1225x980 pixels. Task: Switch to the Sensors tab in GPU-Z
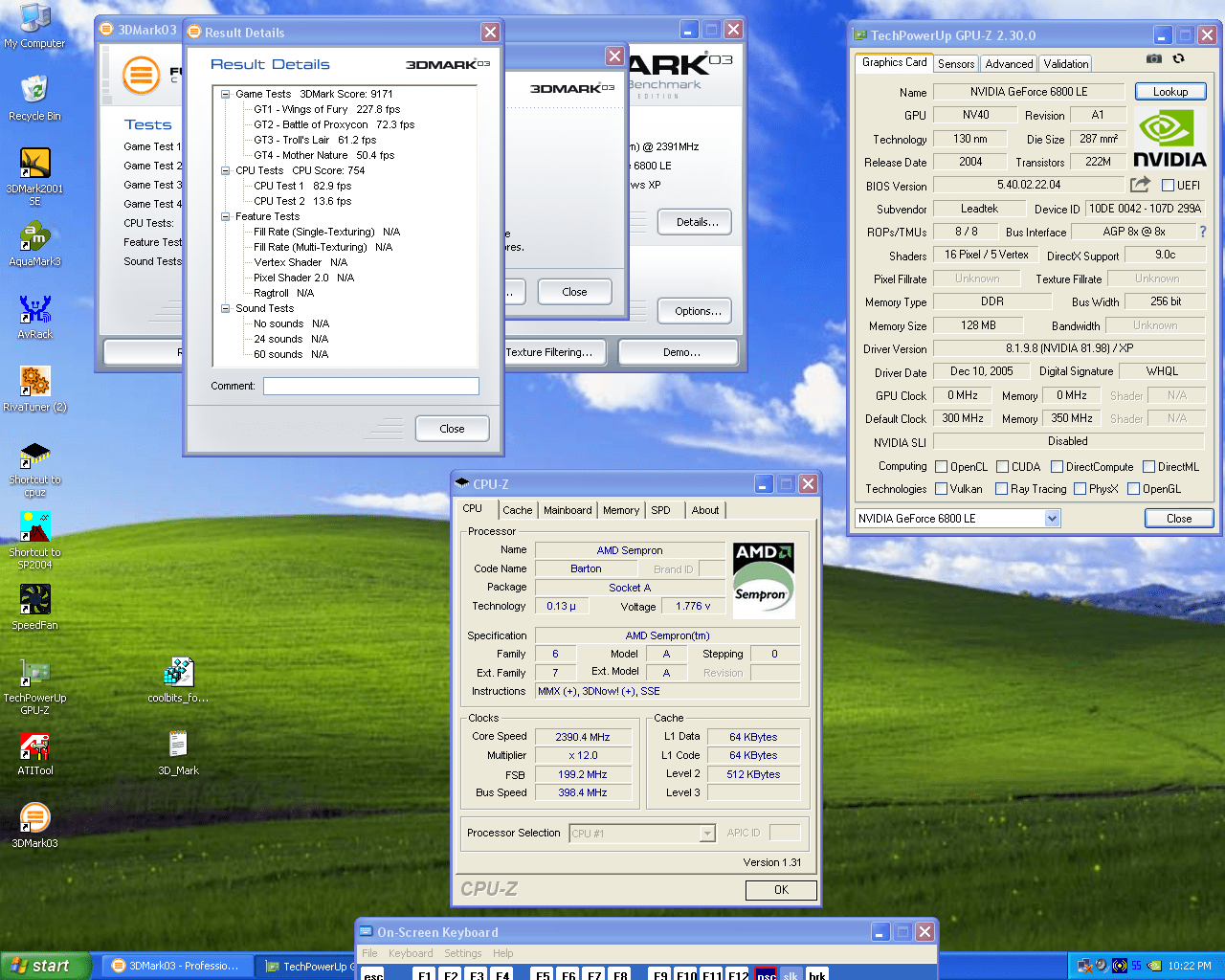click(956, 64)
